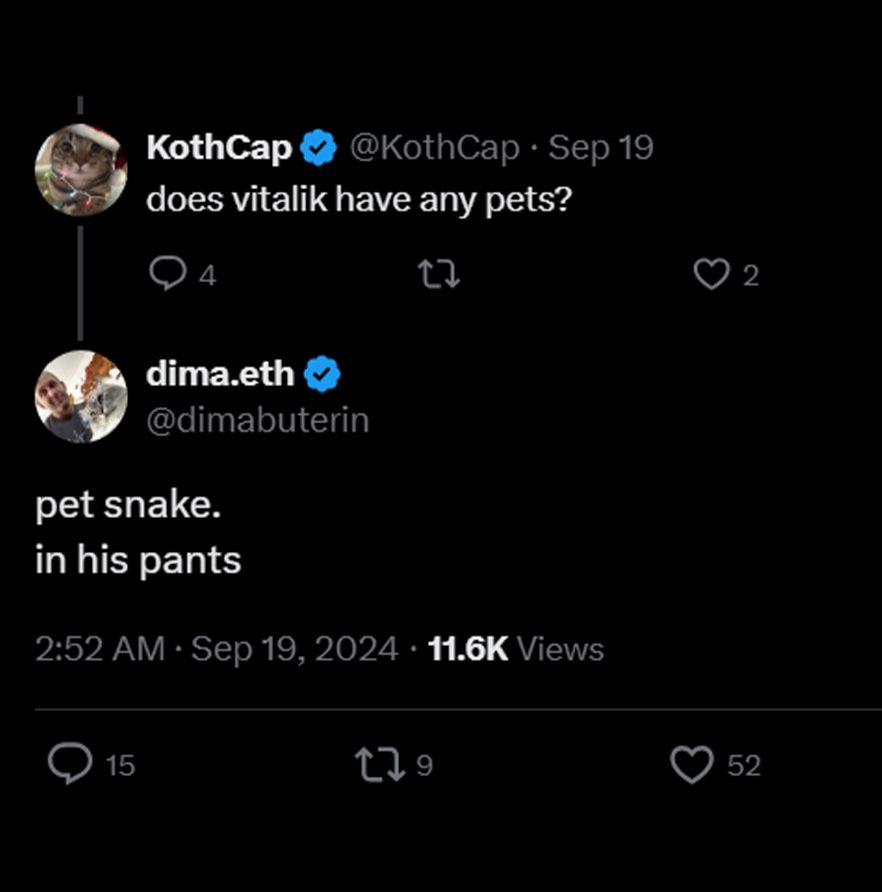Click the 11.6K Views counter

click(516, 649)
